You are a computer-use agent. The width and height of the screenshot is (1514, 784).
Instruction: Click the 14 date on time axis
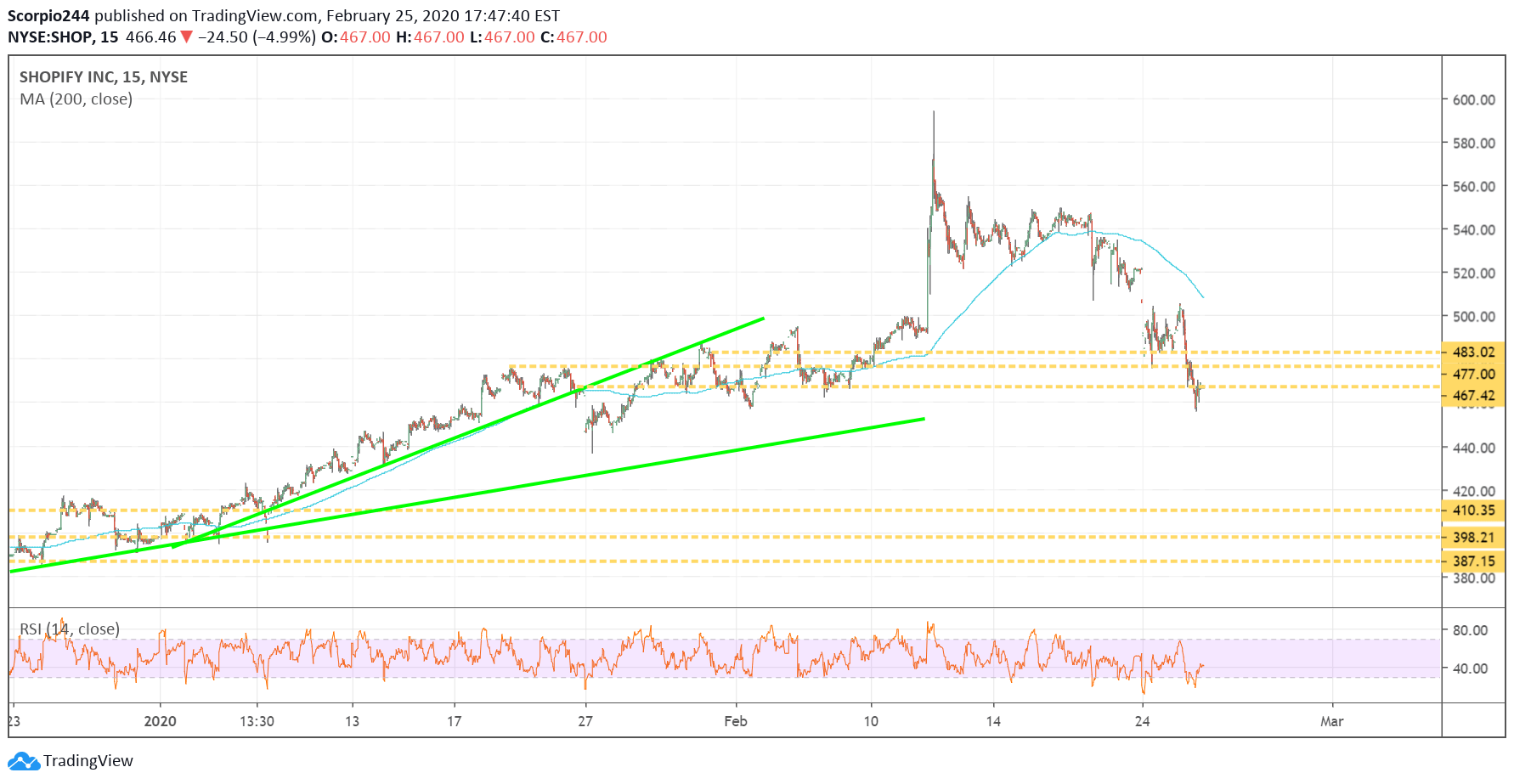(x=993, y=721)
